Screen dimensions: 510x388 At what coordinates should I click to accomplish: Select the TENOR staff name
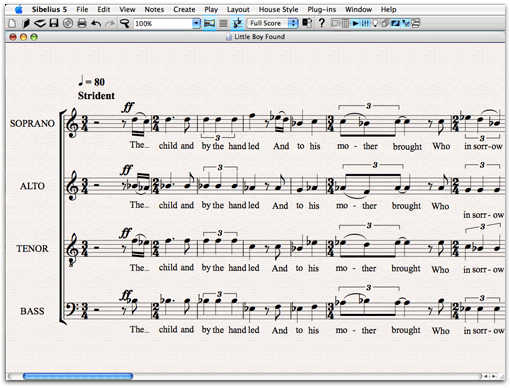(32, 249)
